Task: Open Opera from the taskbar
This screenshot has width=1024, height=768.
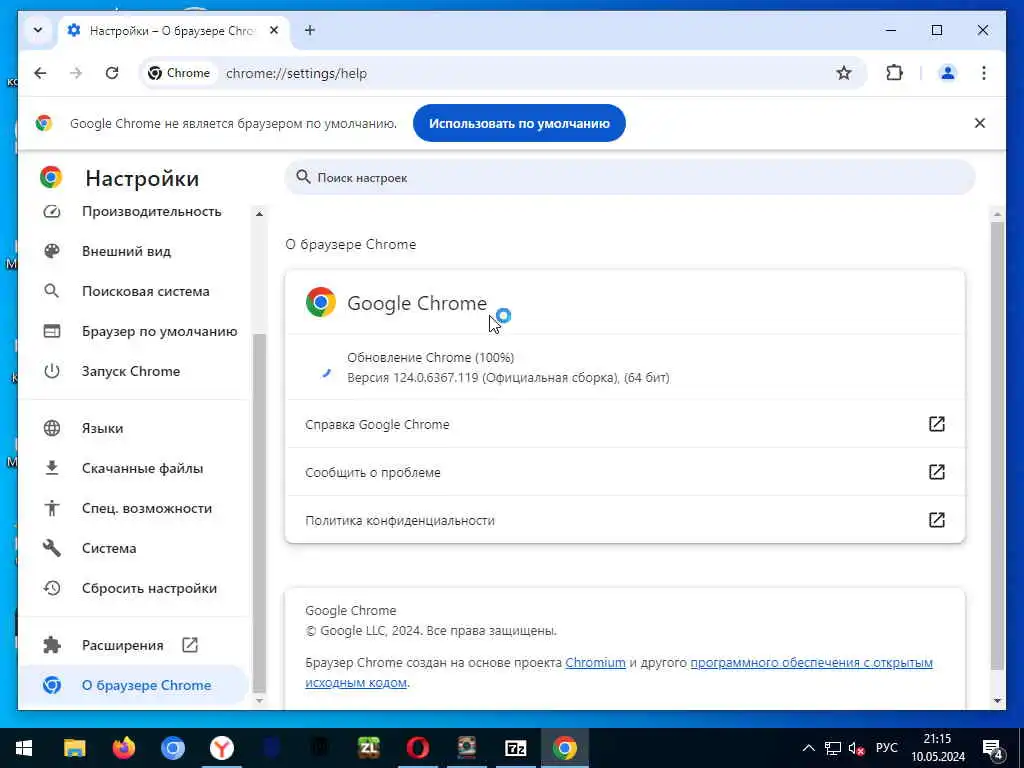Action: [x=418, y=748]
